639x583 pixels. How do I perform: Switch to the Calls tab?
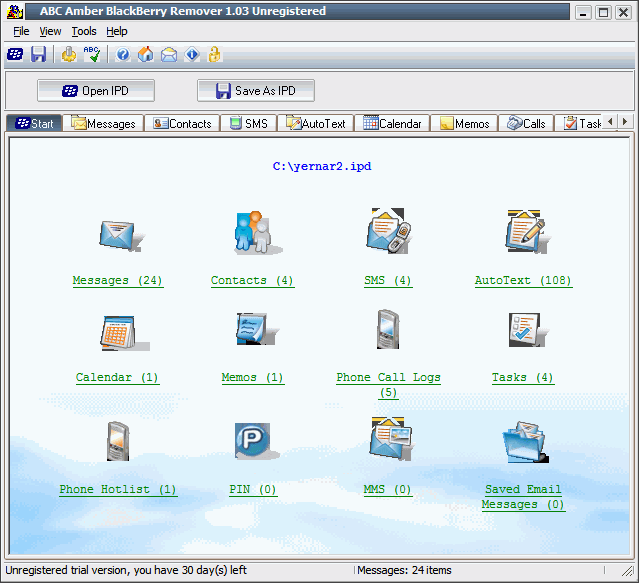pyautogui.click(x=526, y=123)
